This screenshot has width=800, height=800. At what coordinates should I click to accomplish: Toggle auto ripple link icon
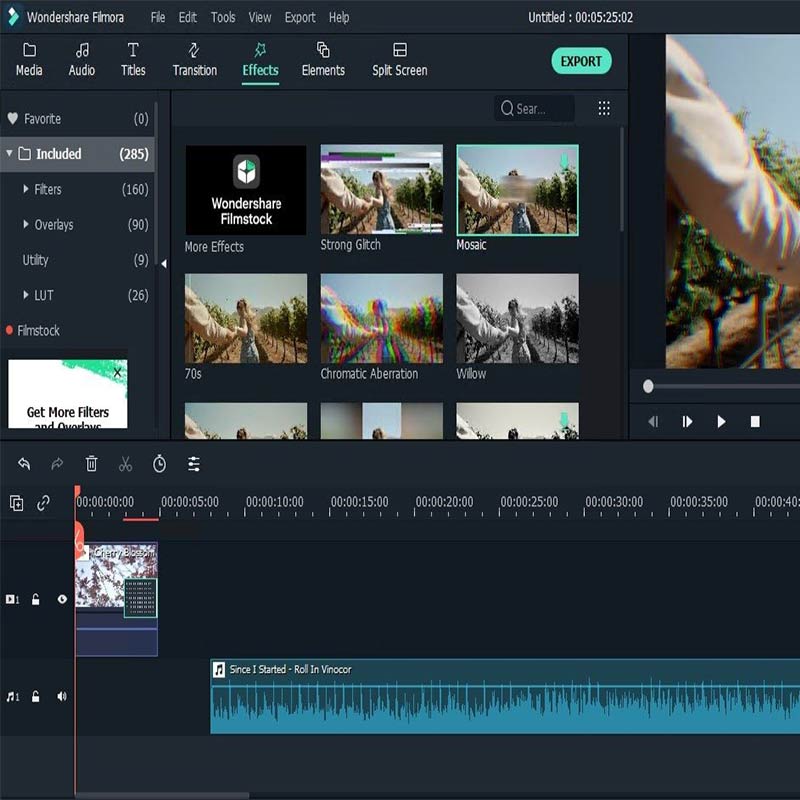click(x=43, y=503)
